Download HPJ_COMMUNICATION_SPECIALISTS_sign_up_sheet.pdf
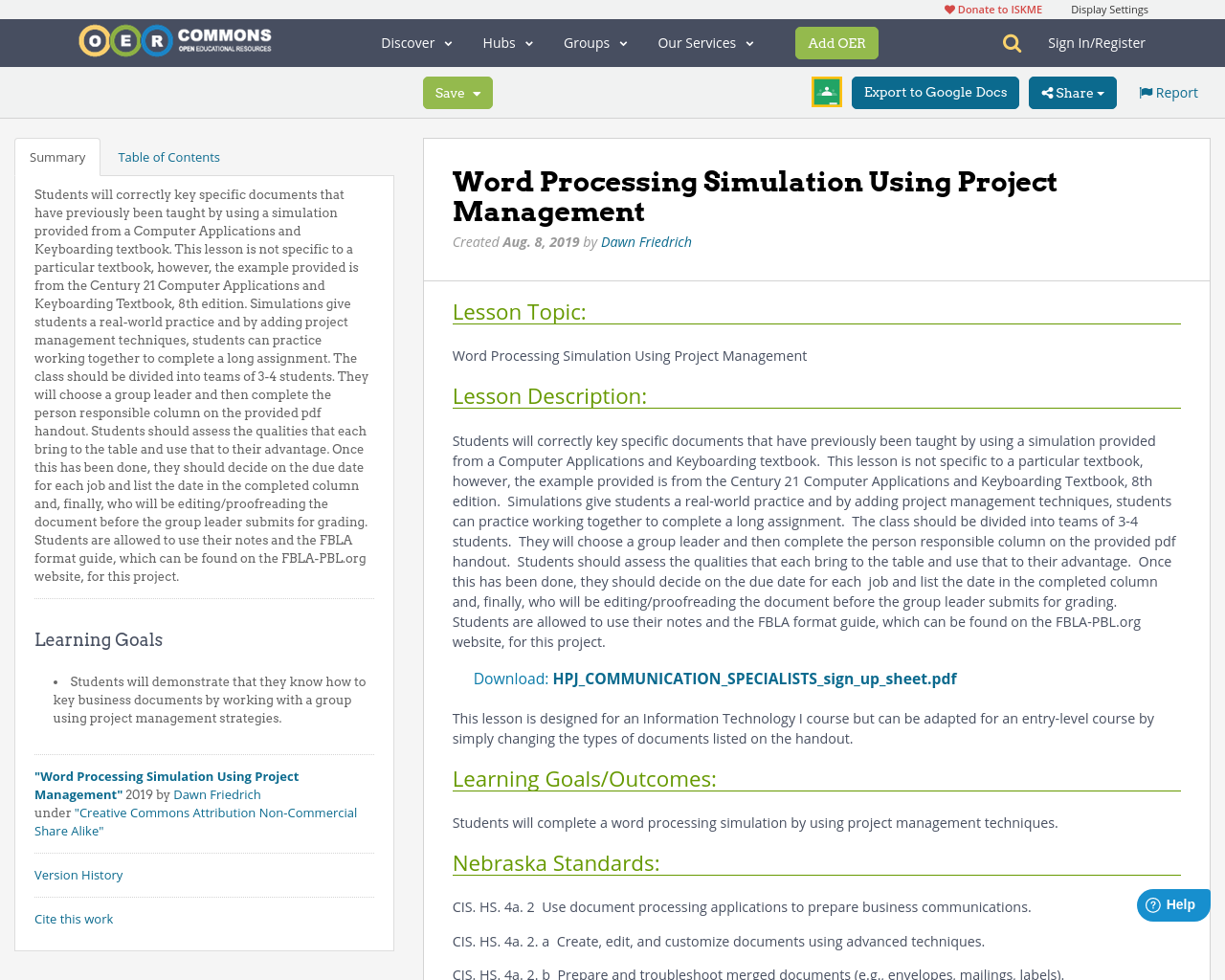Screen dimensions: 1225x980 tap(754, 677)
